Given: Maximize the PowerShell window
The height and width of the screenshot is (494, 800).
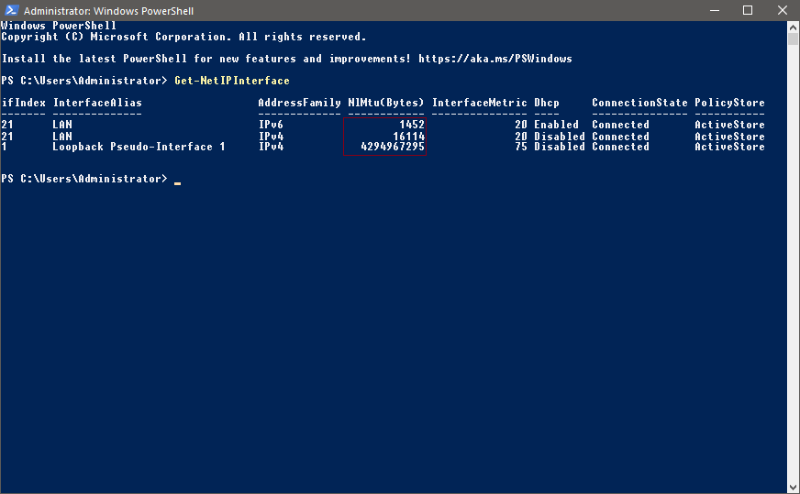Looking at the screenshot, I should point(747,10).
